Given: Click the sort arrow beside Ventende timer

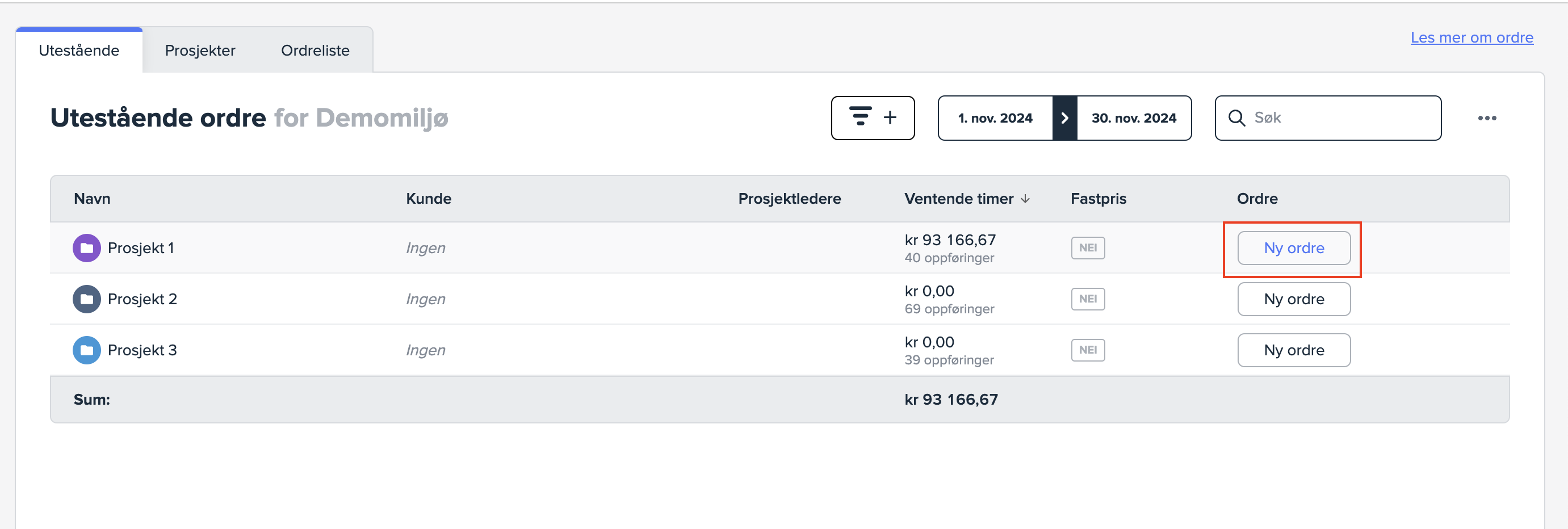Looking at the screenshot, I should (1025, 199).
